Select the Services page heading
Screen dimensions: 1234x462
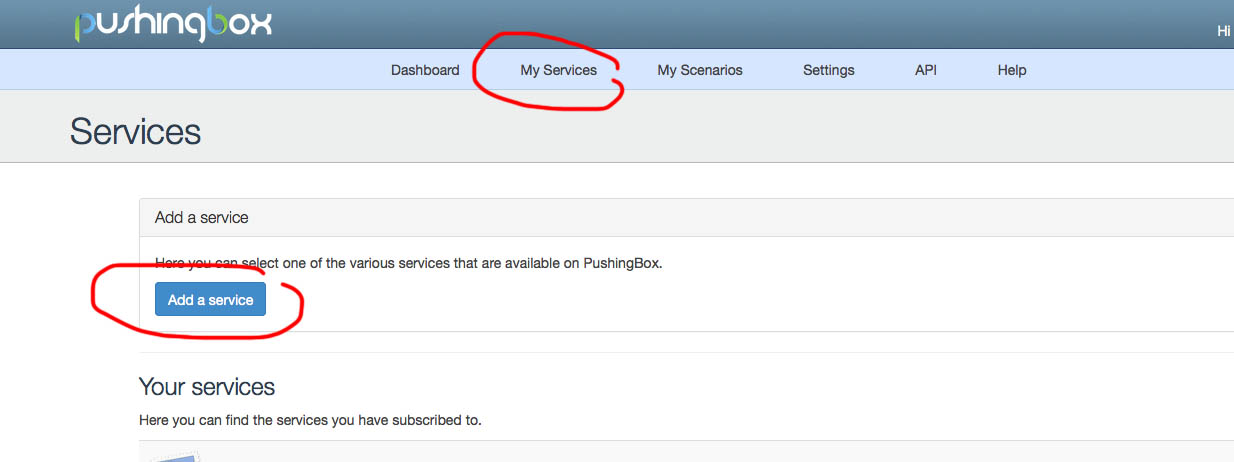coord(135,131)
